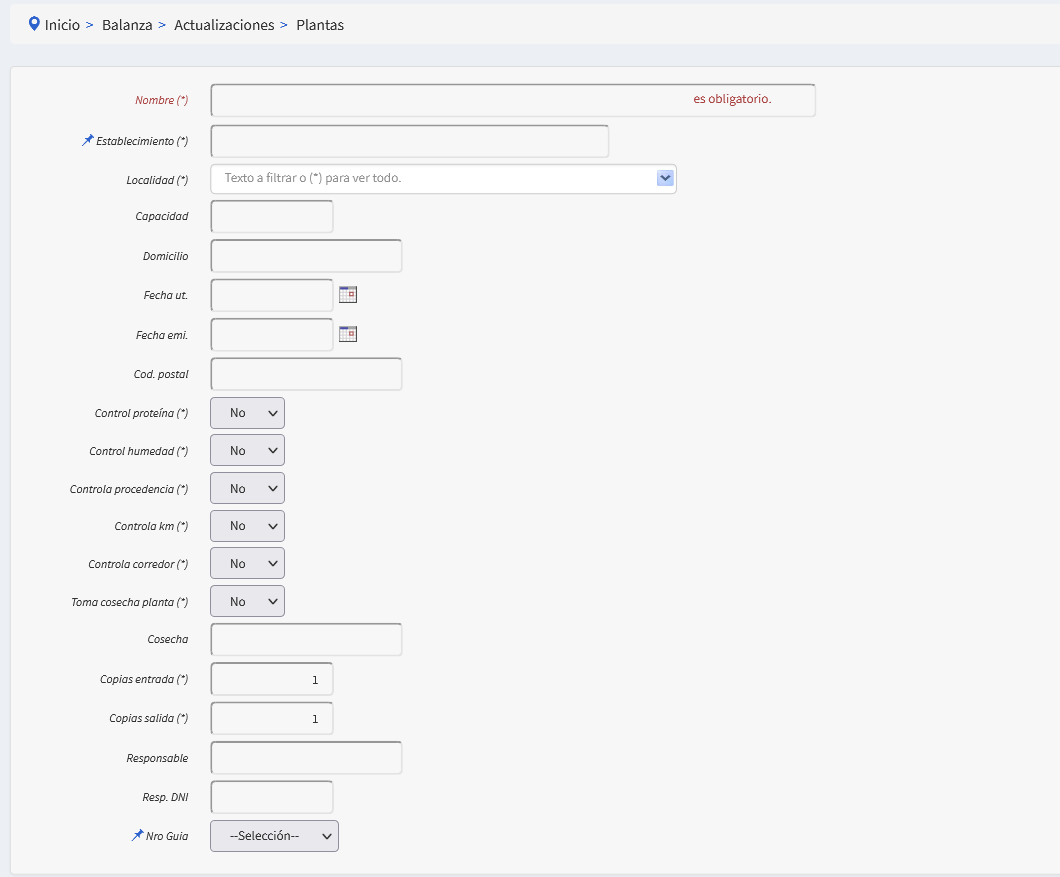Click the Nombre input field
This screenshot has width=1060, height=877.
(x=450, y=100)
